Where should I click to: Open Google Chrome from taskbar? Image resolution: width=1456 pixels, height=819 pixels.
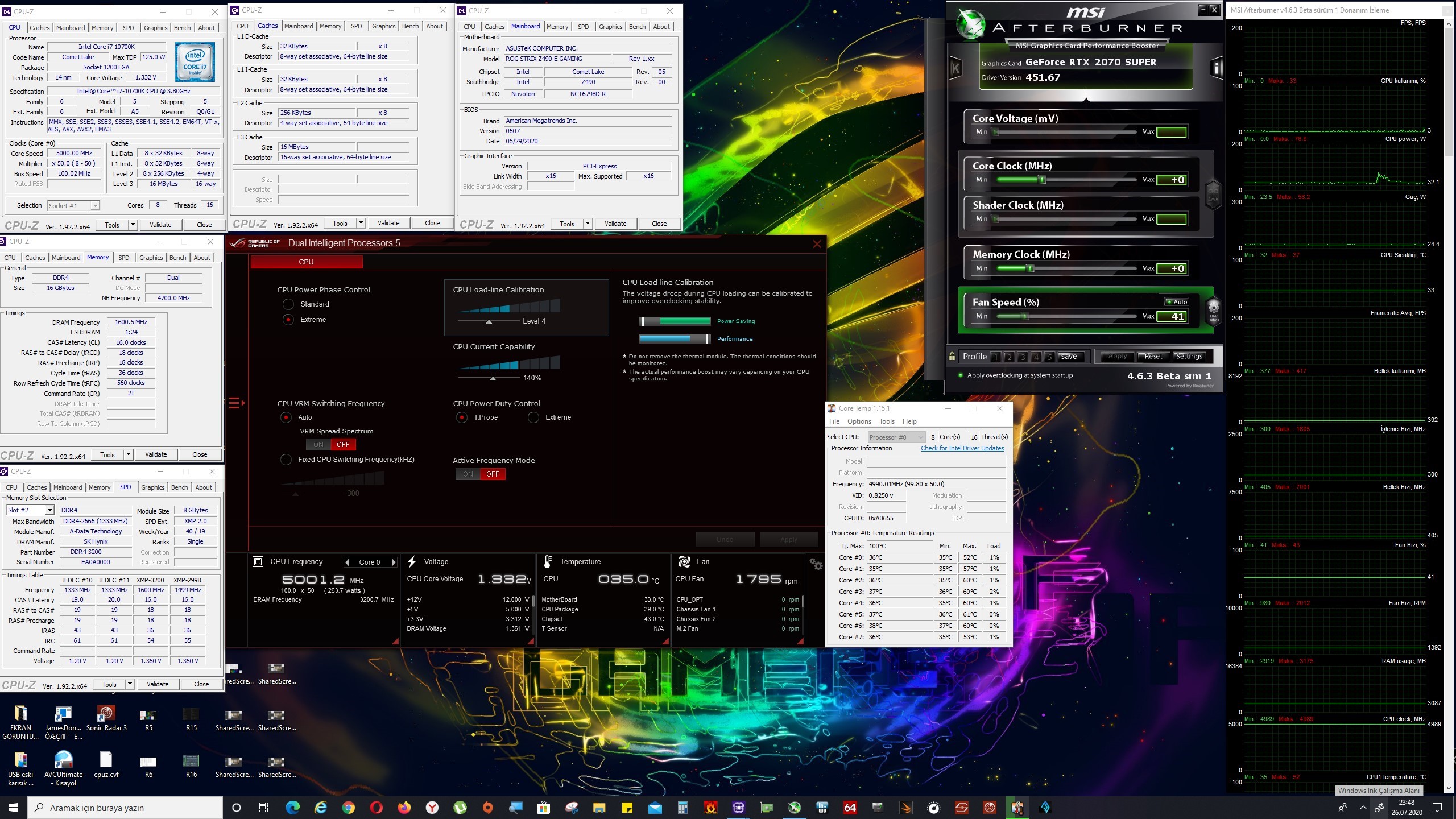point(349,808)
